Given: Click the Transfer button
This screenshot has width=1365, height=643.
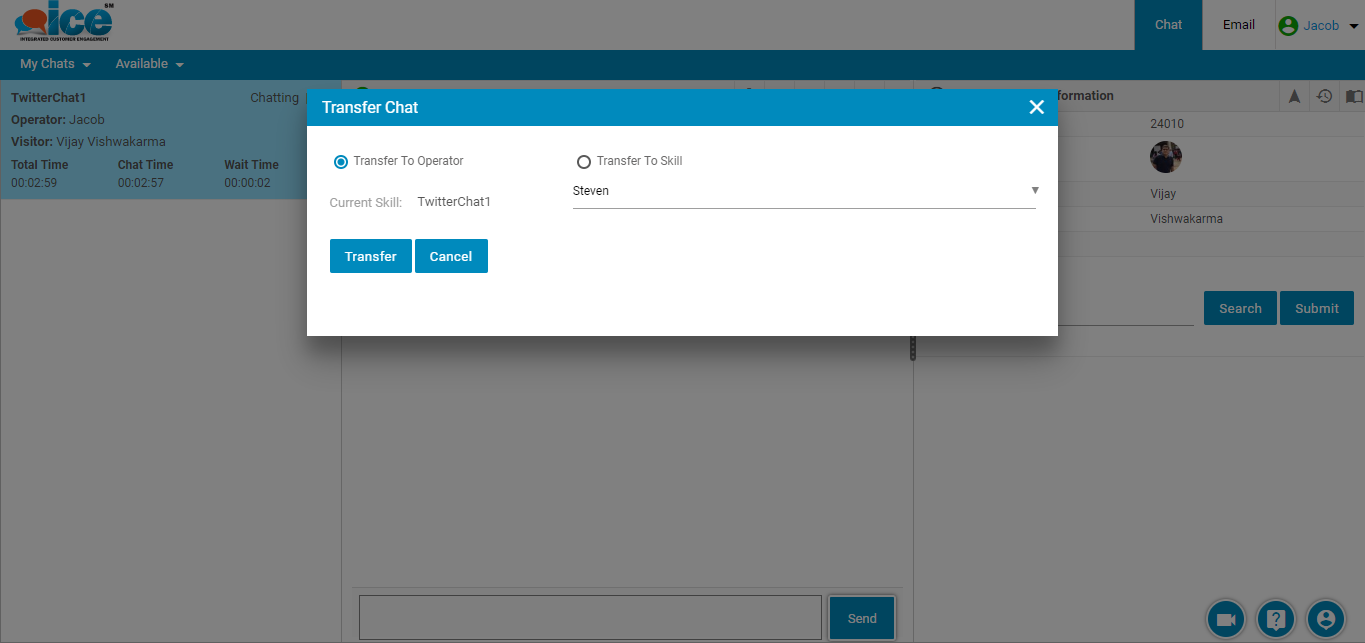Looking at the screenshot, I should [x=370, y=256].
